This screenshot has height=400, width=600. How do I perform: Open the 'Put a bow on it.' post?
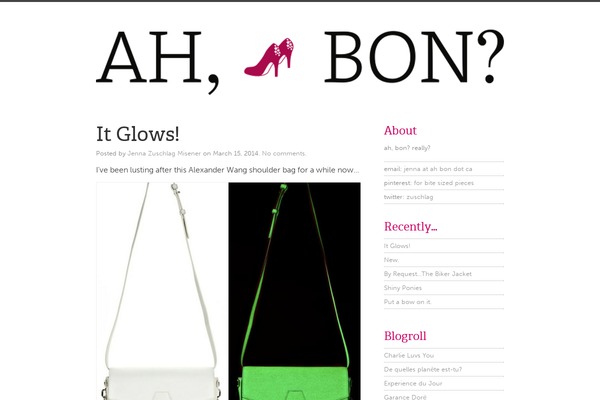[x=408, y=302]
